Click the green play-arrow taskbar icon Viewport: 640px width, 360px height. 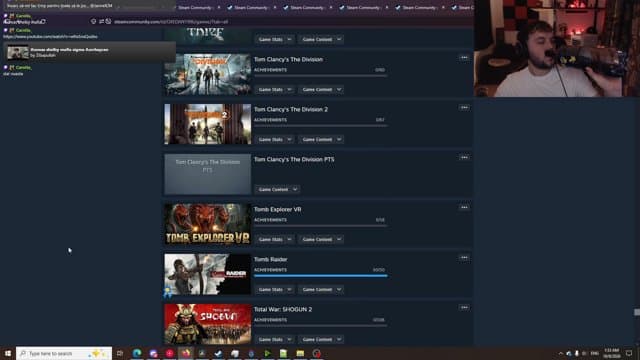(267, 353)
